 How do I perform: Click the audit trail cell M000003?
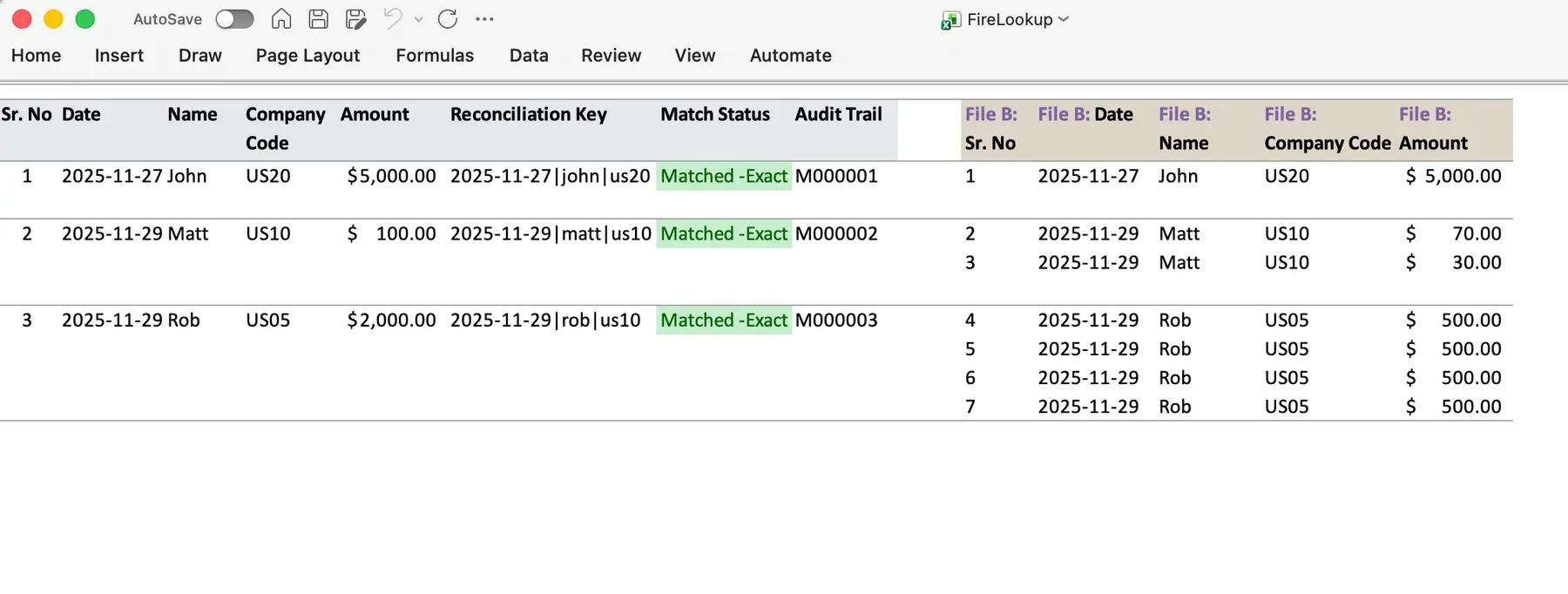tap(836, 321)
